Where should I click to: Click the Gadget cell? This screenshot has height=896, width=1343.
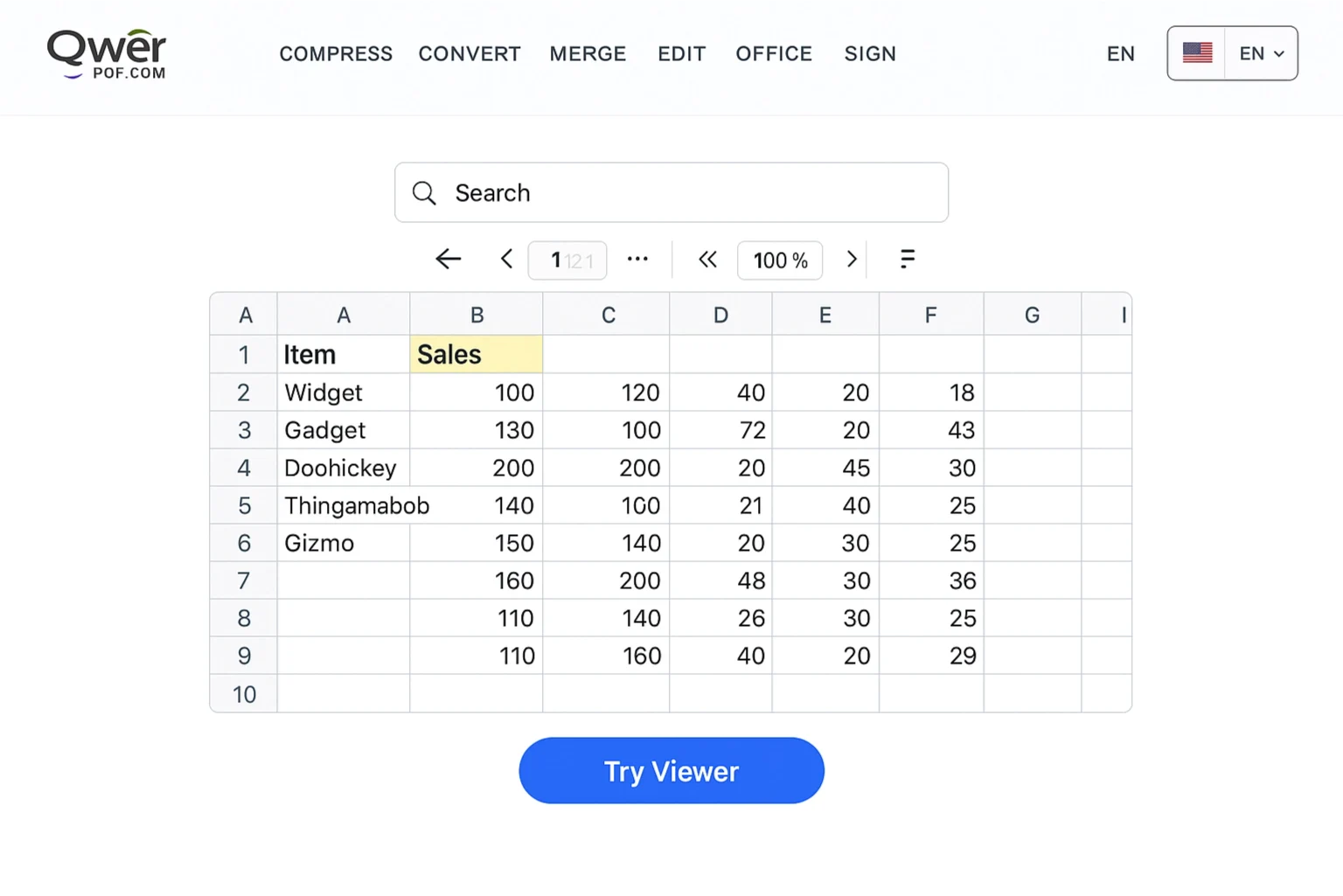(344, 430)
